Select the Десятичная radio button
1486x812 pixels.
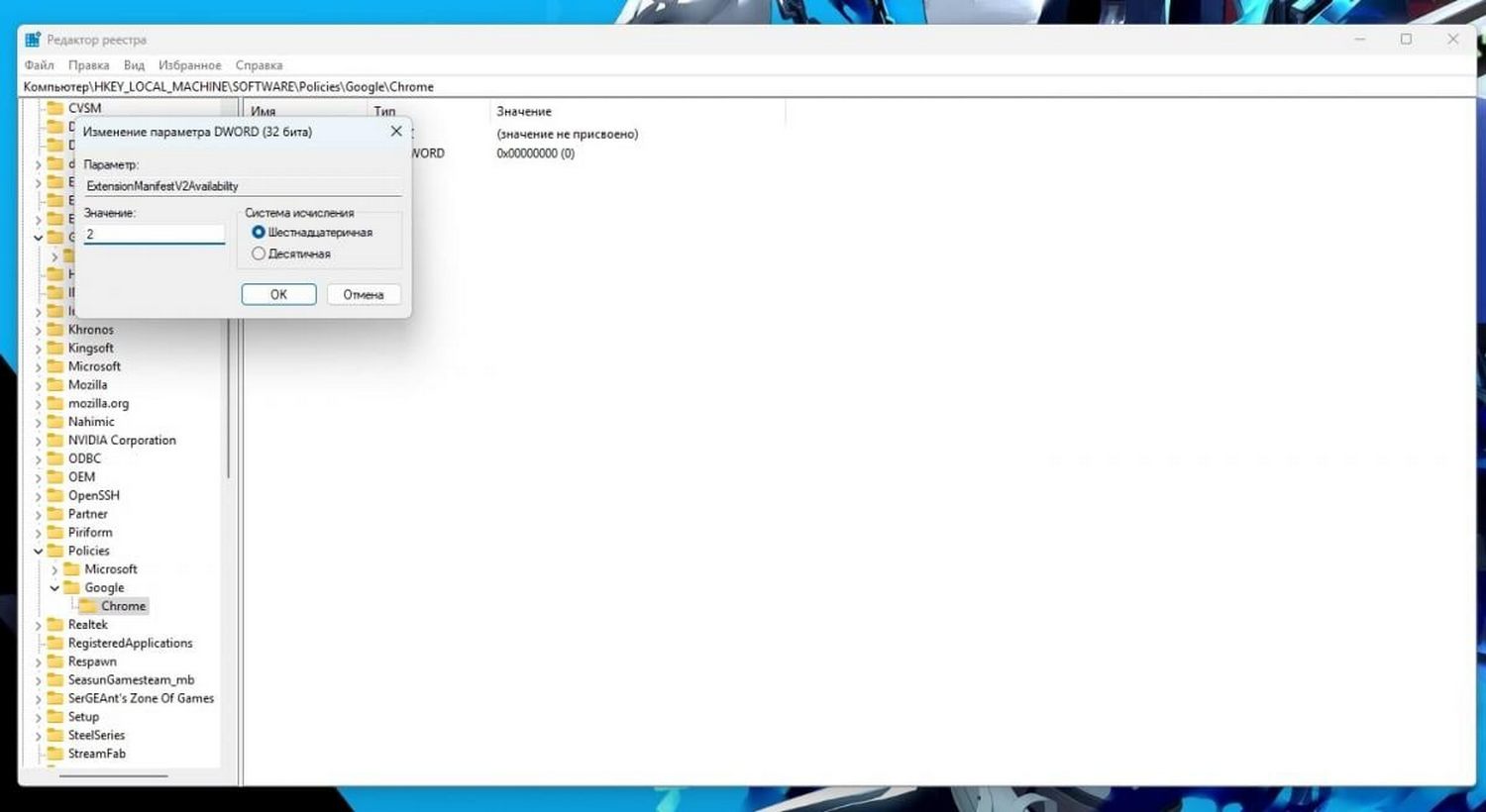pos(259,254)
